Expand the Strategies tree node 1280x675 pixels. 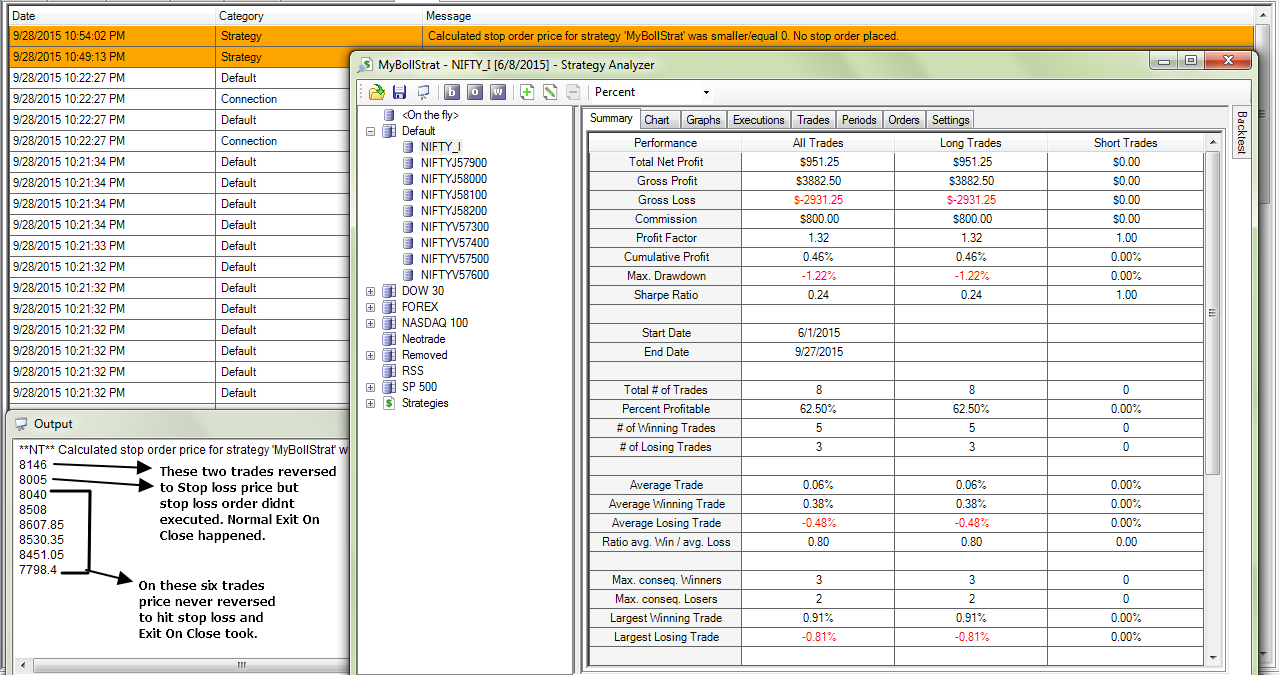point(371,403)
